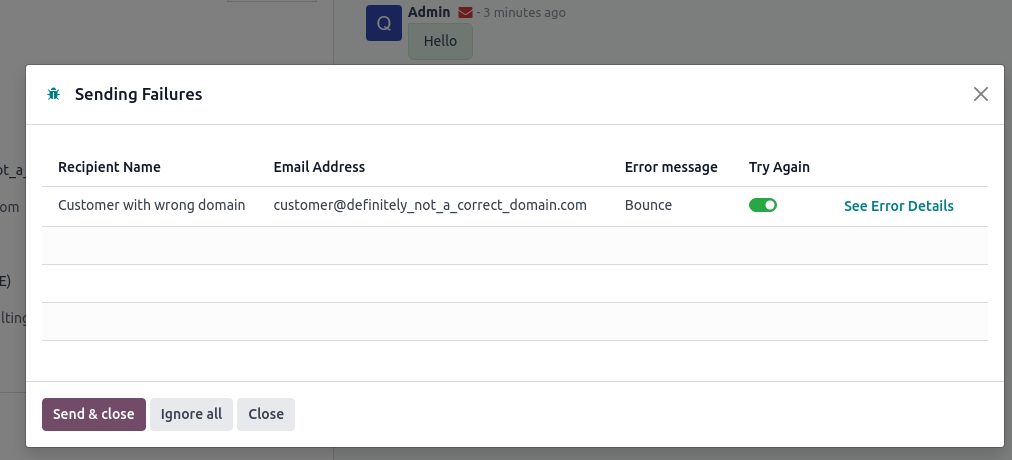This screenshot has height=460, width=1012.
Task: Choose Ignore all failures
Action: pos(191,414)
